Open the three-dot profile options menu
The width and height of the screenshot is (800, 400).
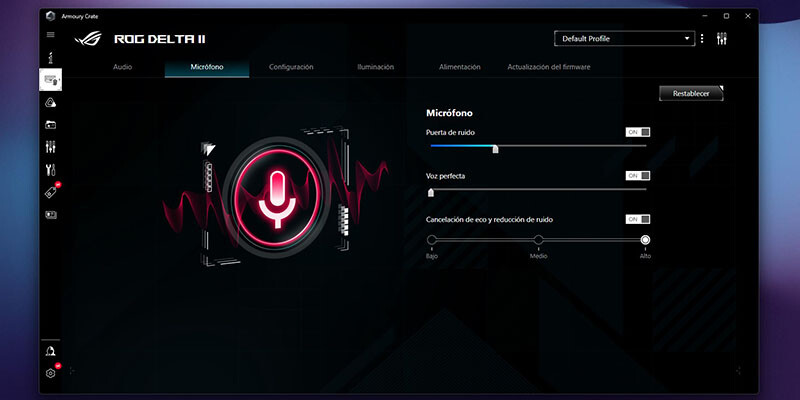tap(702, 38)
